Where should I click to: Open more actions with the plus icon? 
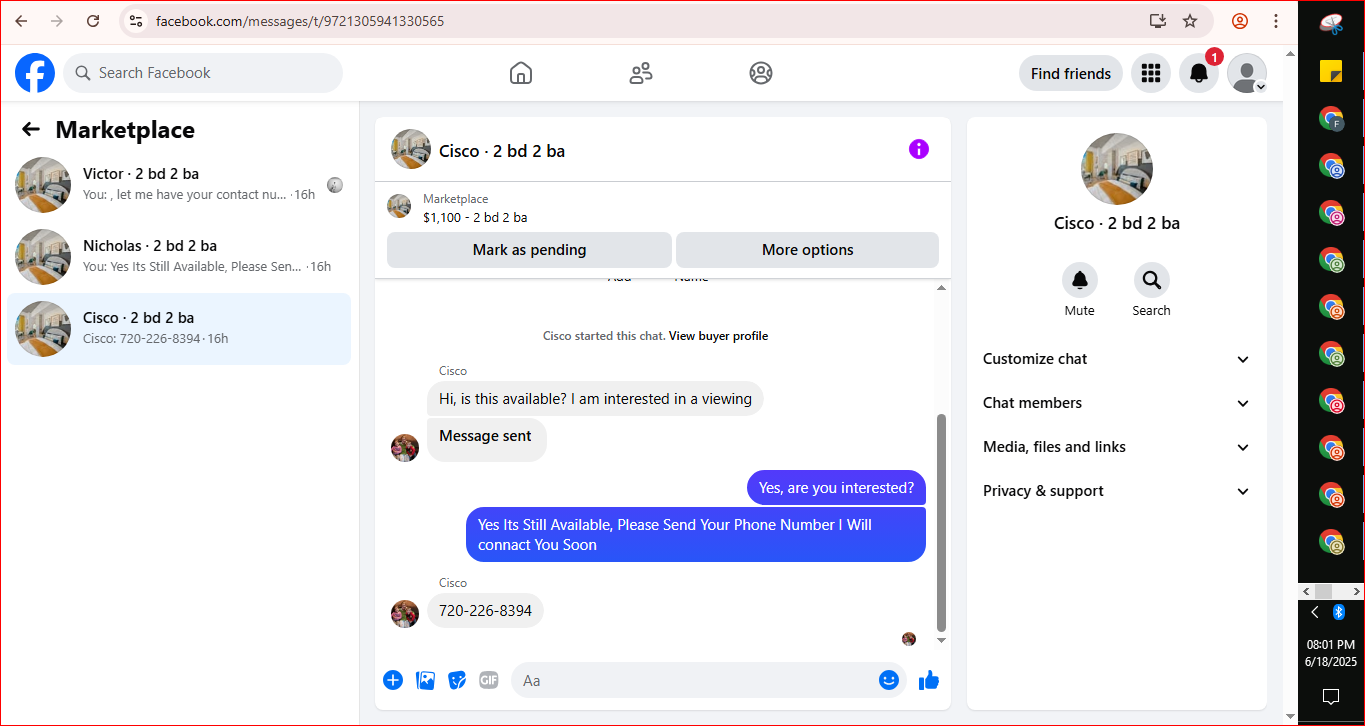tap(393, 680)
